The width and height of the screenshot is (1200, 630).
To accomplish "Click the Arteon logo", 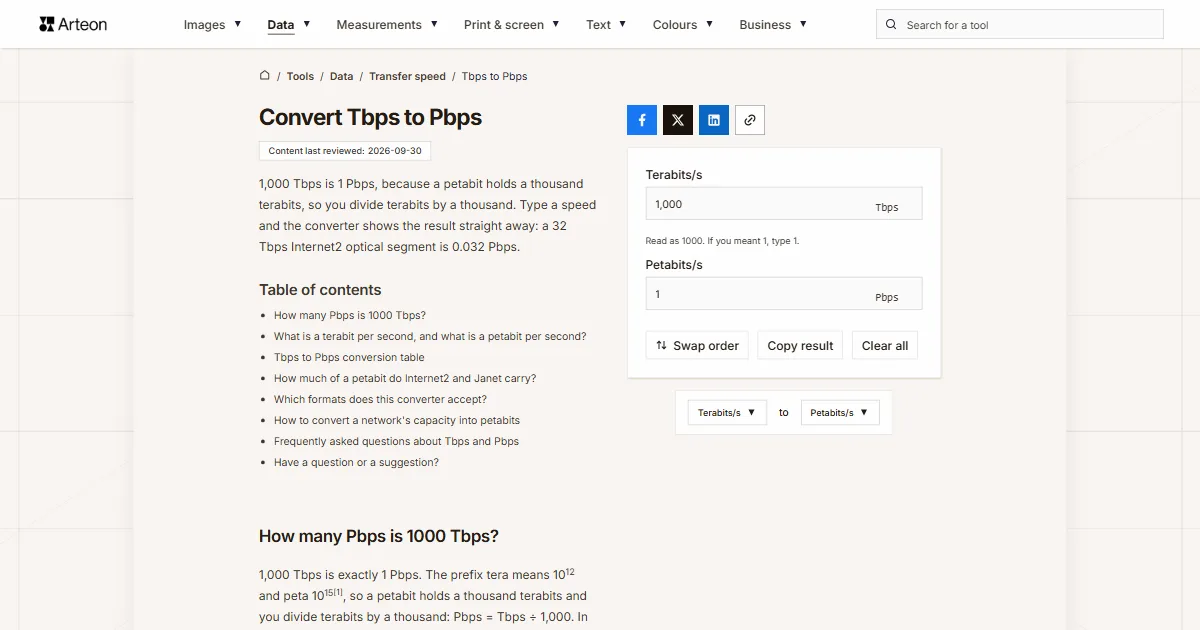I will (x=73, y=24).
